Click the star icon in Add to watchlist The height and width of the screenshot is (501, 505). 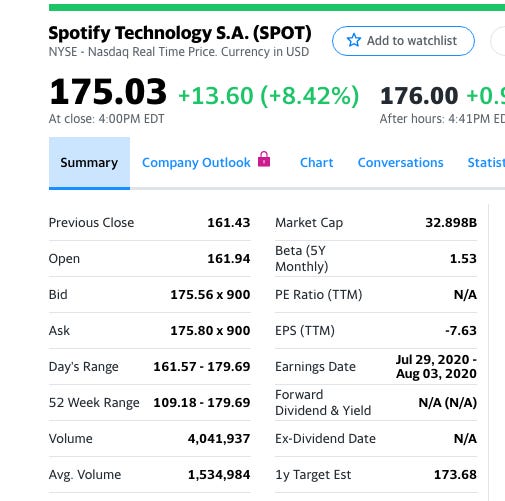354,40
